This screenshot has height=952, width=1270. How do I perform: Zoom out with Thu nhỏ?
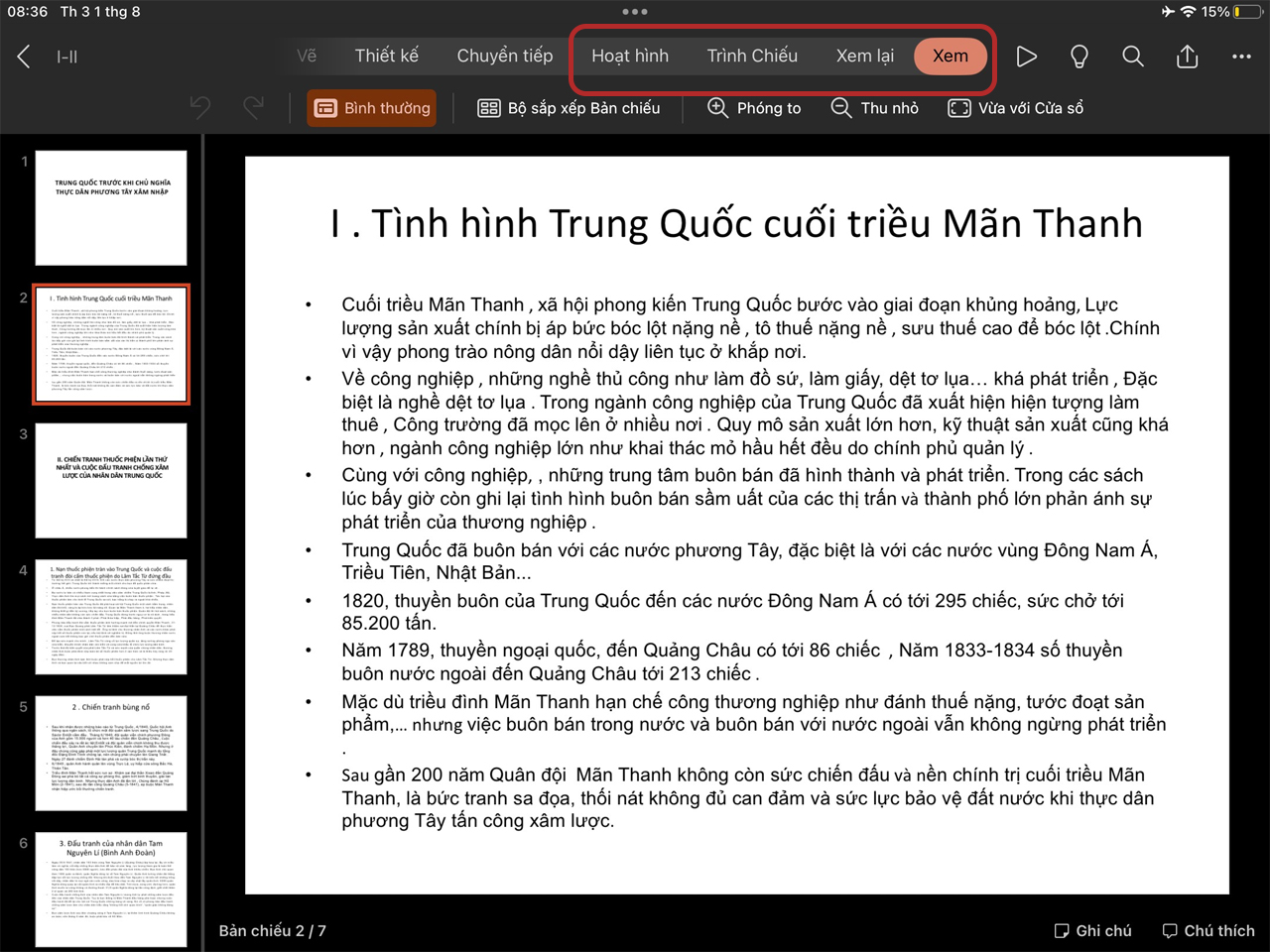click(x=875, y=108)
